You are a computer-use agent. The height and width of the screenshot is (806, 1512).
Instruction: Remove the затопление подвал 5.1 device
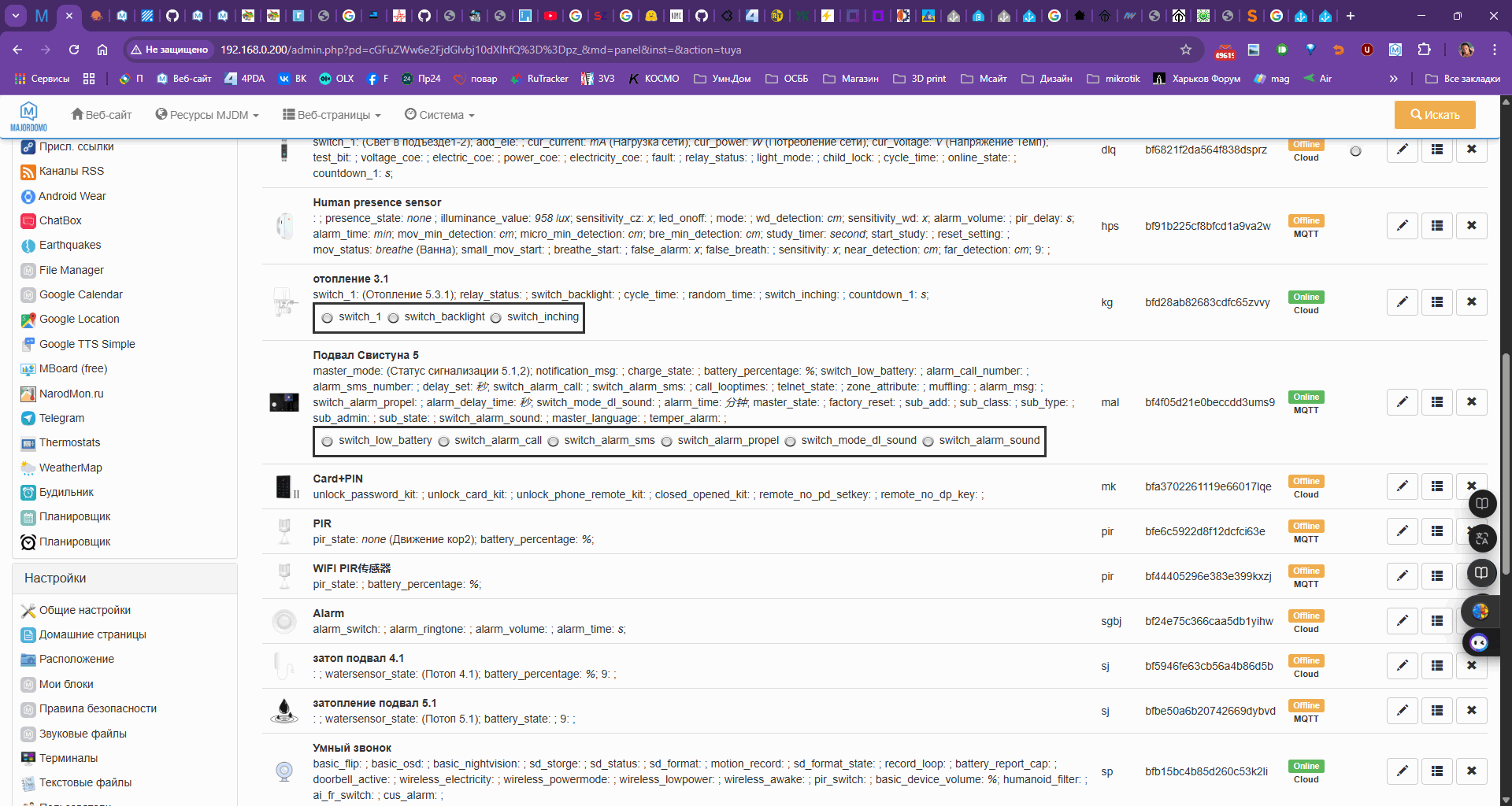click(1471, 711)
